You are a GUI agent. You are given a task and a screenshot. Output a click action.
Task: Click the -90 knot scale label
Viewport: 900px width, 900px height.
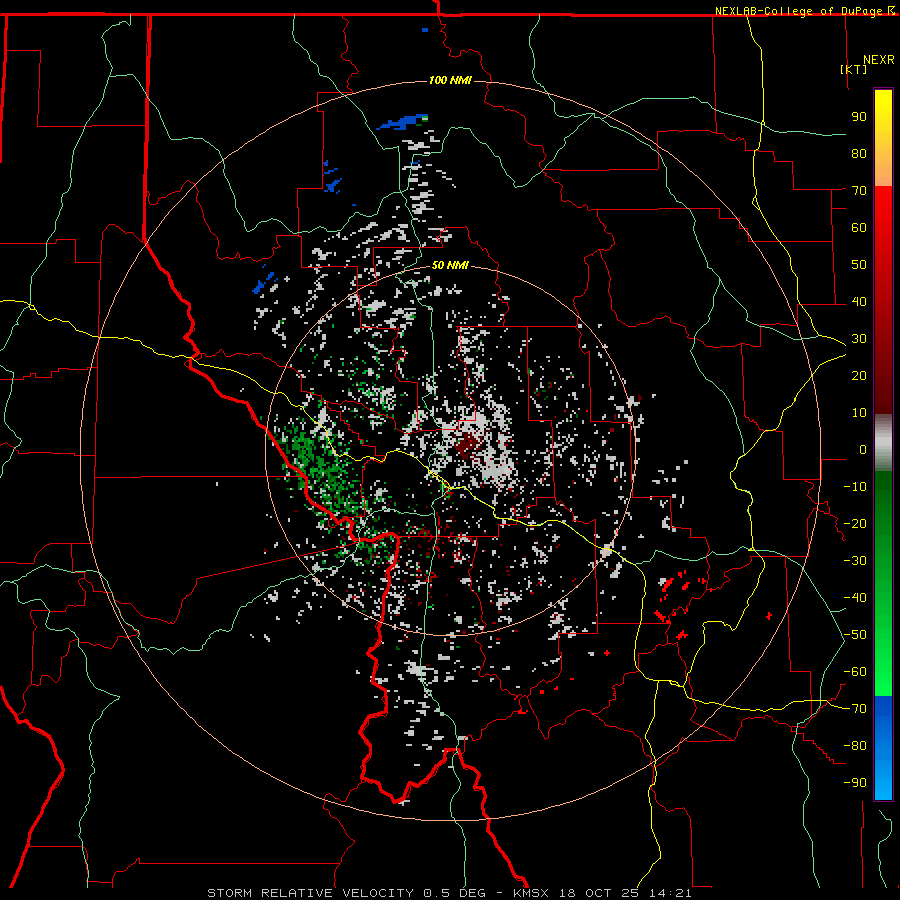point(855,783)
